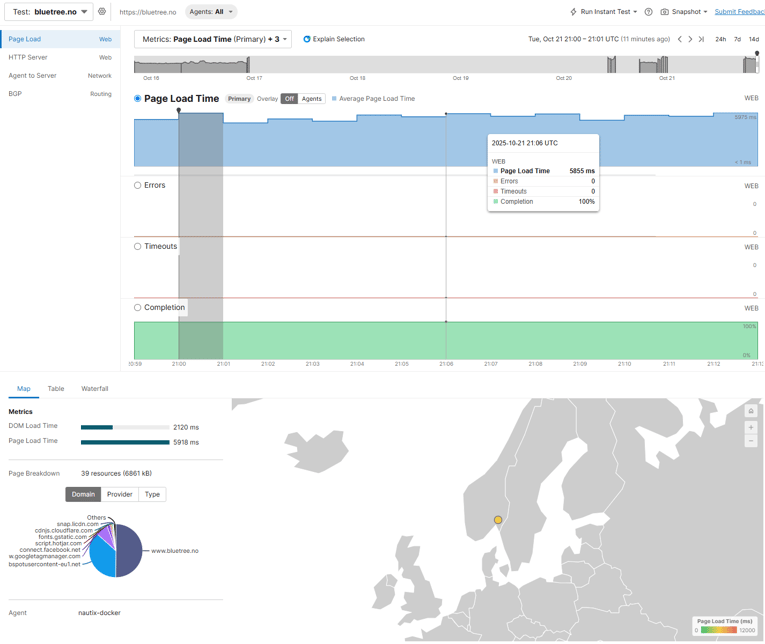The image size is (765, 644).
Task: Go to previous time interval arrow
Action: click(x=680, y=39)
